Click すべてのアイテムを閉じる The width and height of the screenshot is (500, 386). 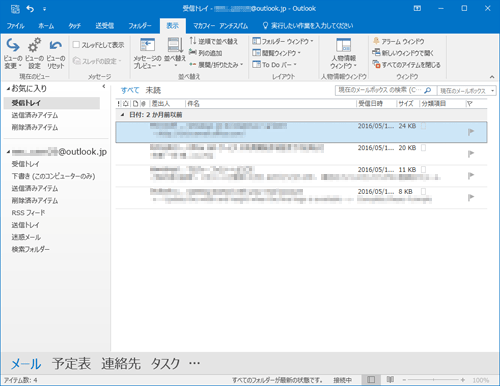point(407,64)
